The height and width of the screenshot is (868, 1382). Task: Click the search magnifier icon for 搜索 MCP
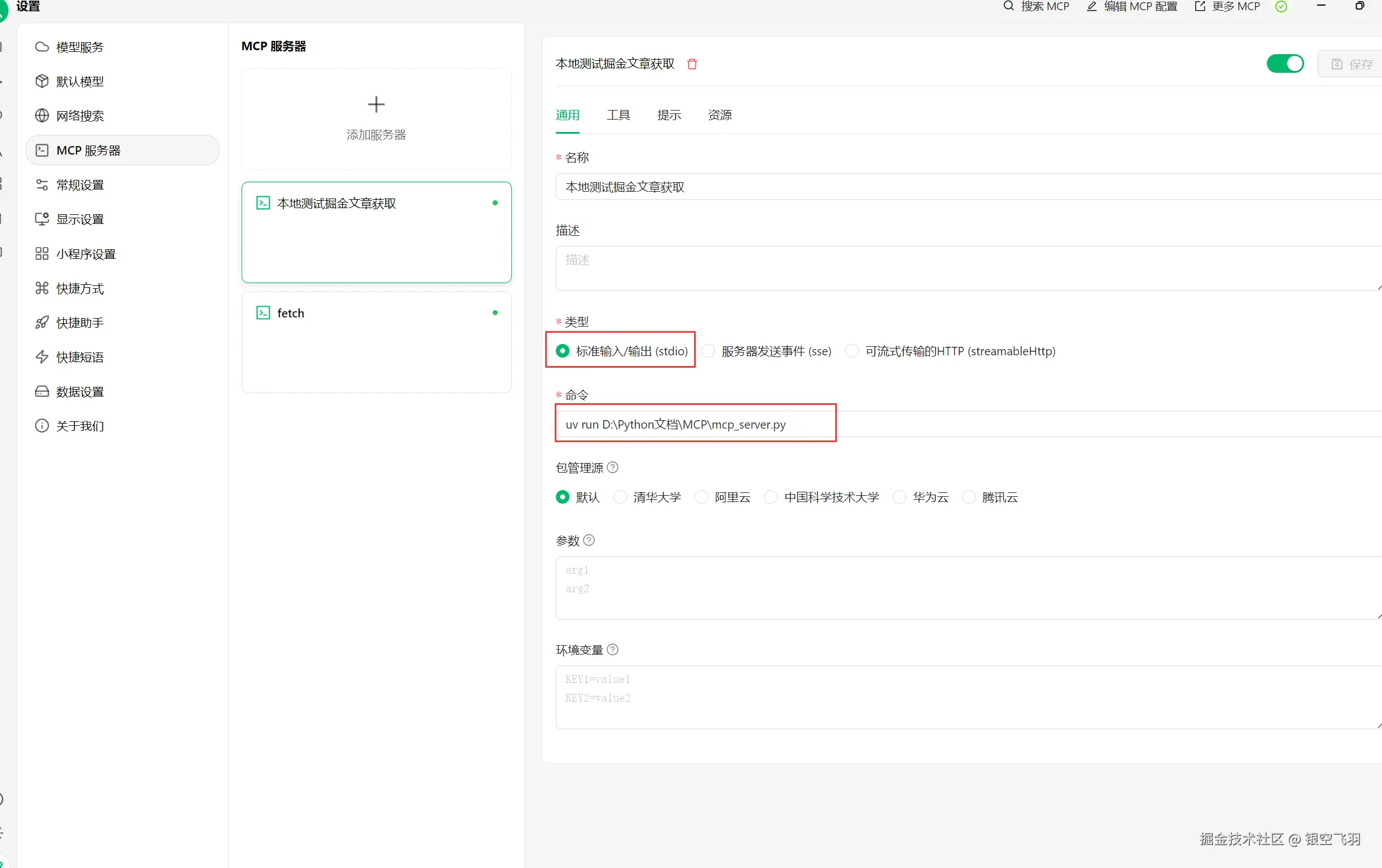click(1008, 6)
